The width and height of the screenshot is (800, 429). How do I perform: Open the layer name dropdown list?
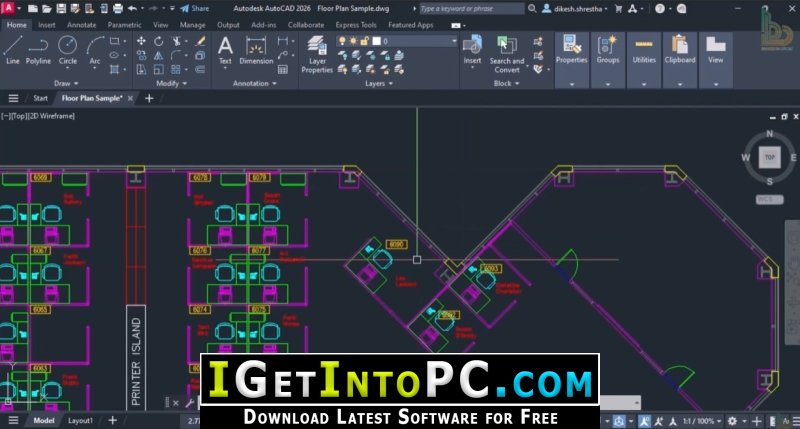pyautogui.click(x=454, y=41)
